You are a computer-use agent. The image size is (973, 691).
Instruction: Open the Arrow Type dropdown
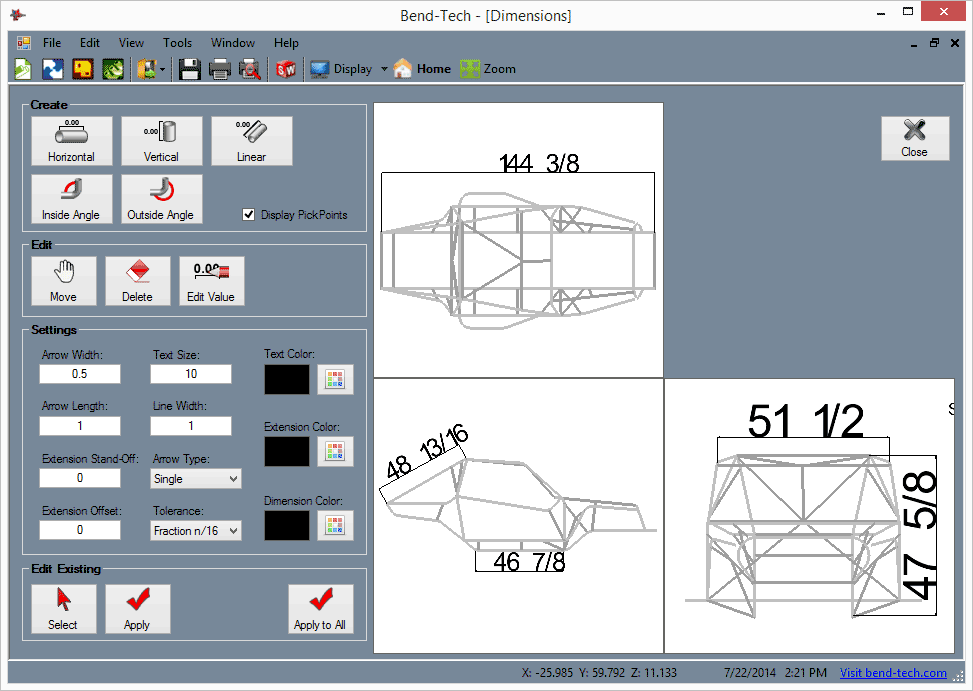pyautogui.click(x=195, y=478)
